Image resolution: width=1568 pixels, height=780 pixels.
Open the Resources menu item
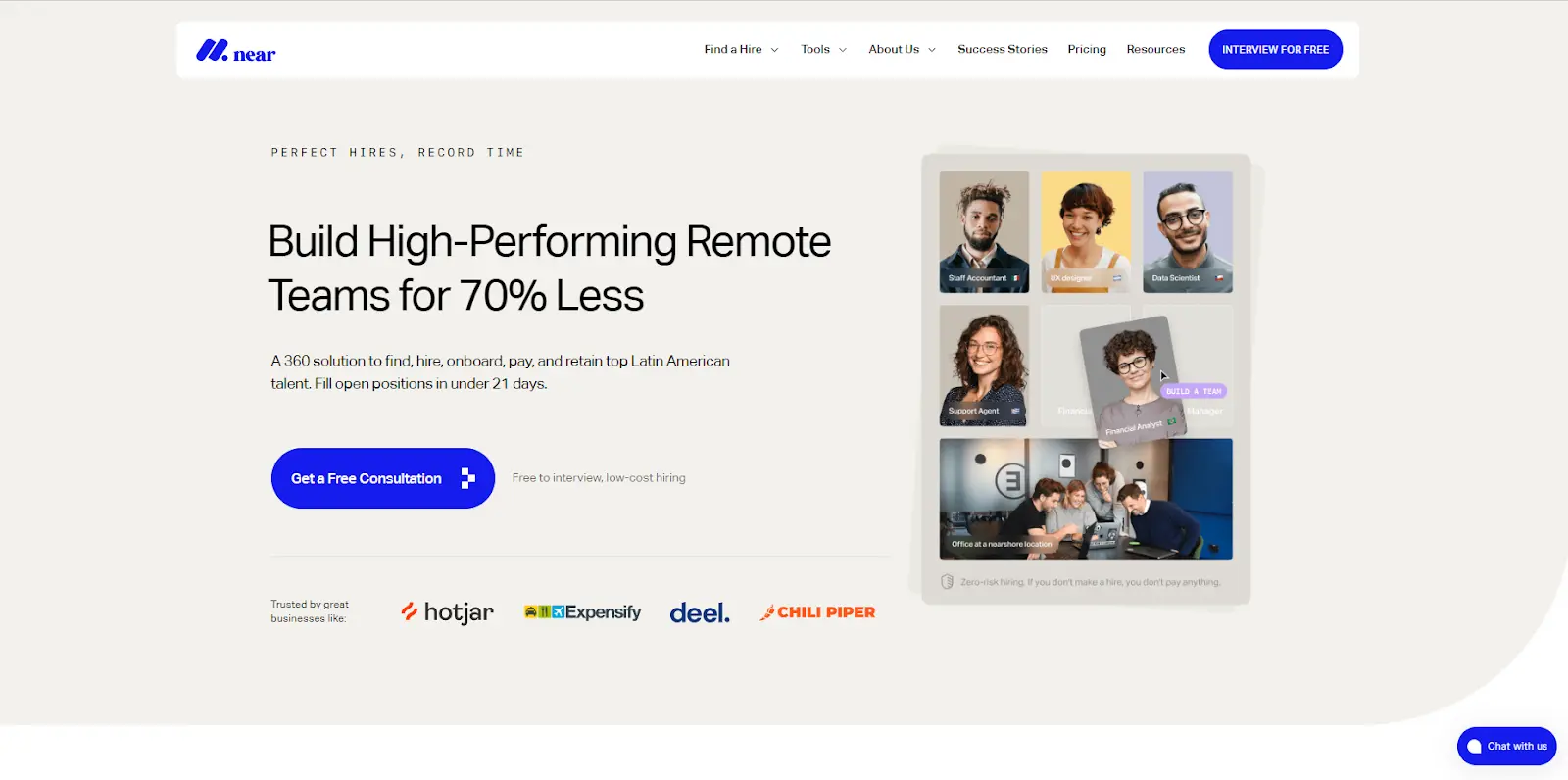[1155, 49]
